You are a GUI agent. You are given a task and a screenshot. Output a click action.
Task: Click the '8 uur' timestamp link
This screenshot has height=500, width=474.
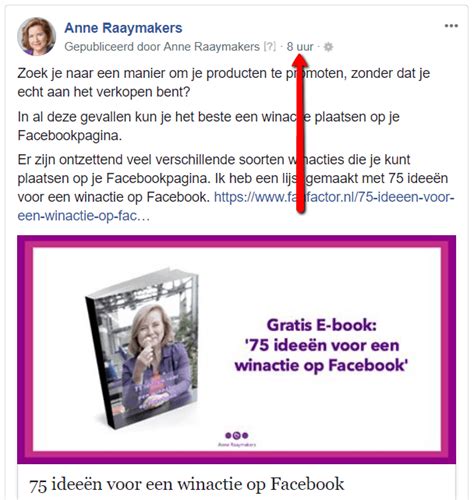point(300,47)
